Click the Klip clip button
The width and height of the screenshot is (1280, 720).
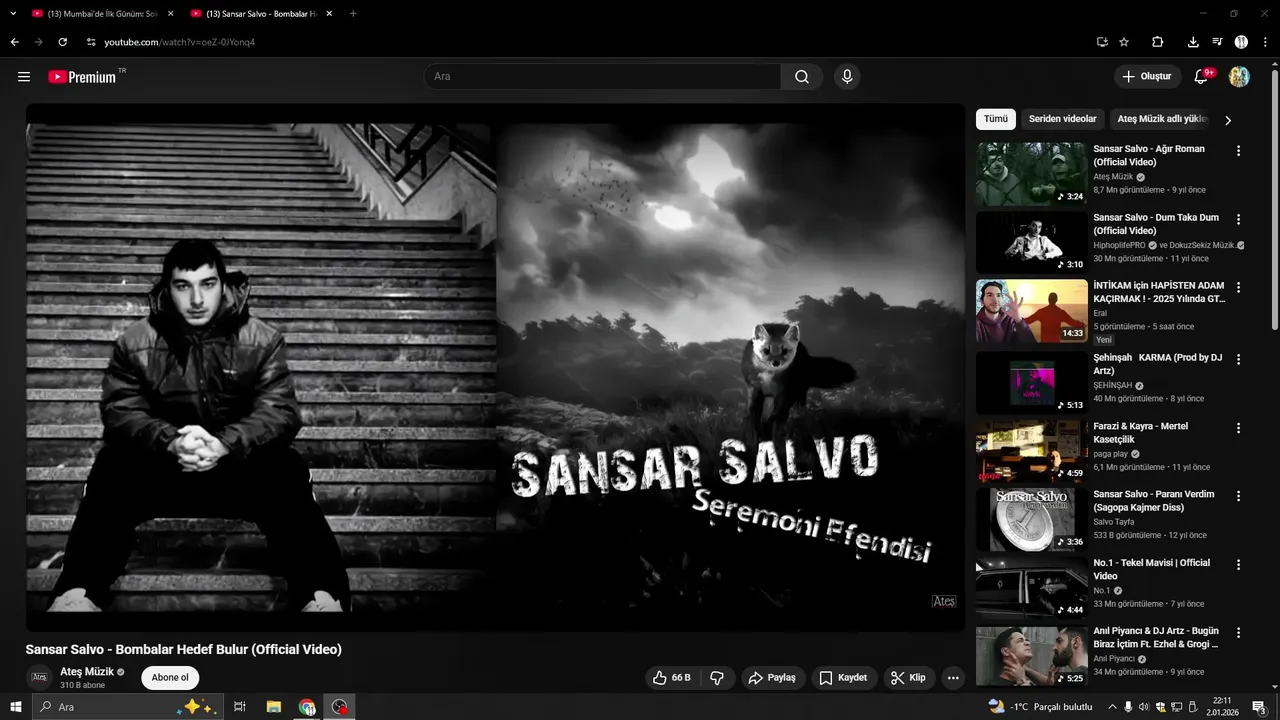[x=909, y=678]
